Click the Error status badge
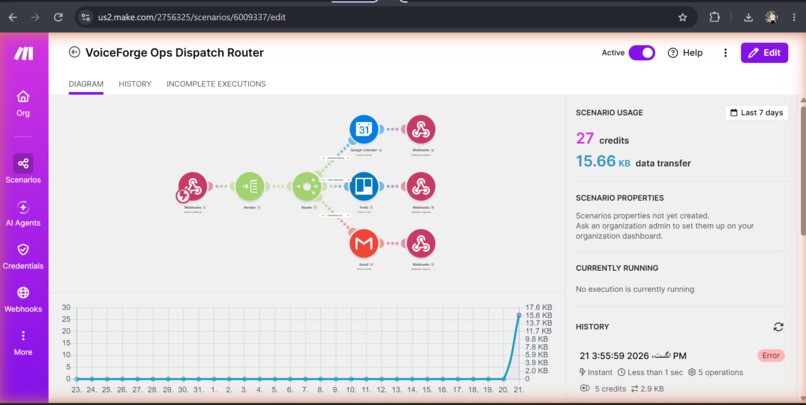The height and width of the screenshot is (405, 806). pos(771,356)
